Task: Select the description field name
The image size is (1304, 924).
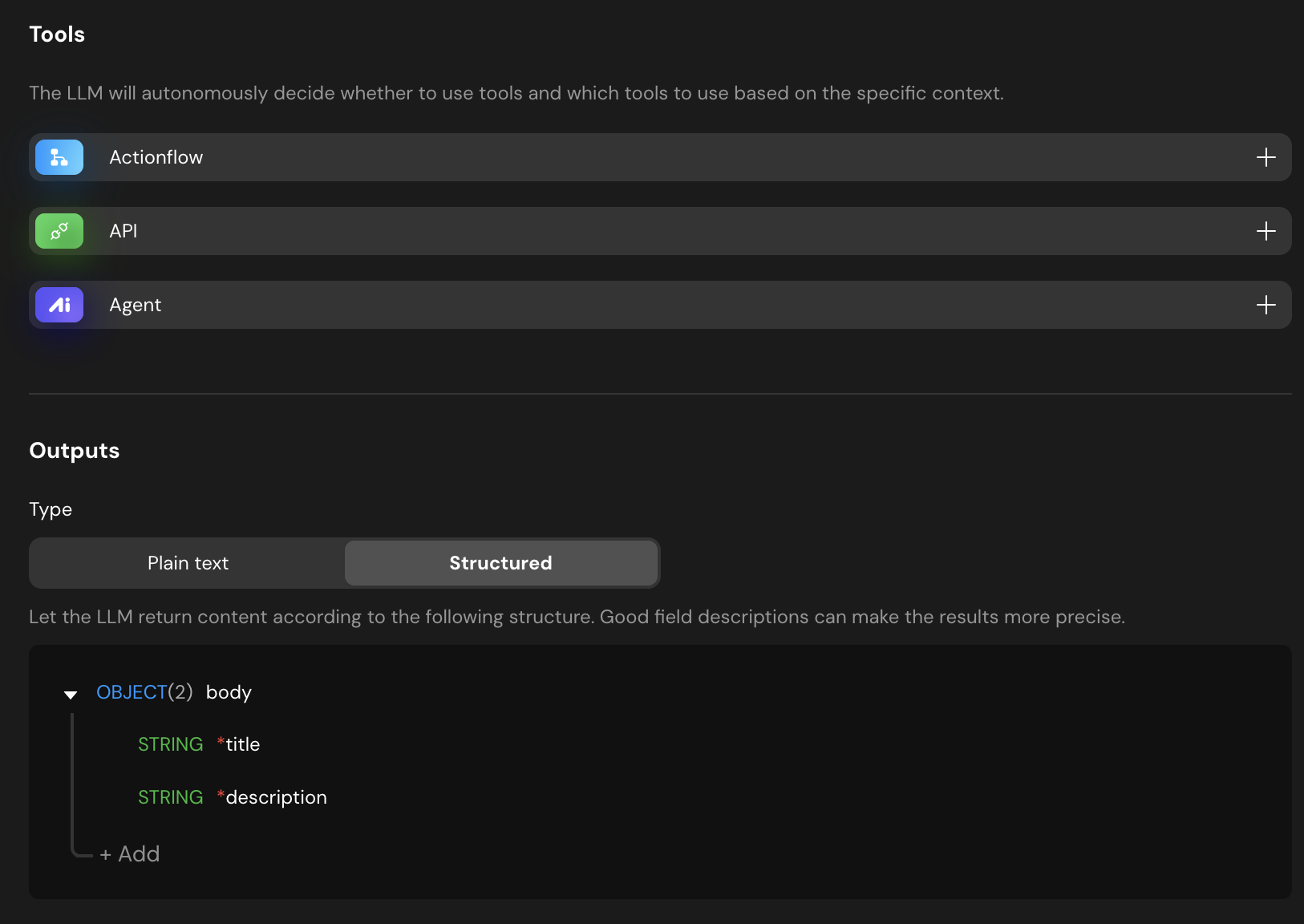Action: pyautogui.click(x=277, y=797)
